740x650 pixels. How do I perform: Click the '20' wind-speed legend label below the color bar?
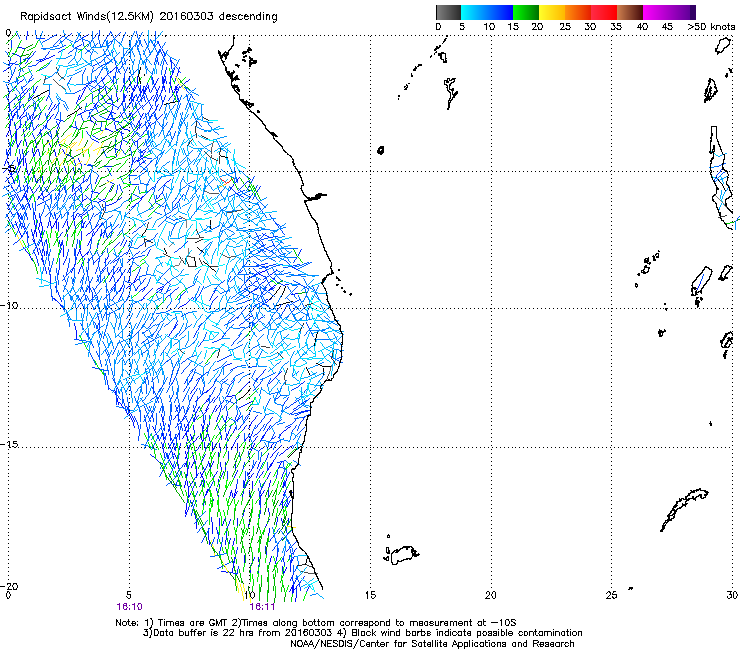(537, 27)
